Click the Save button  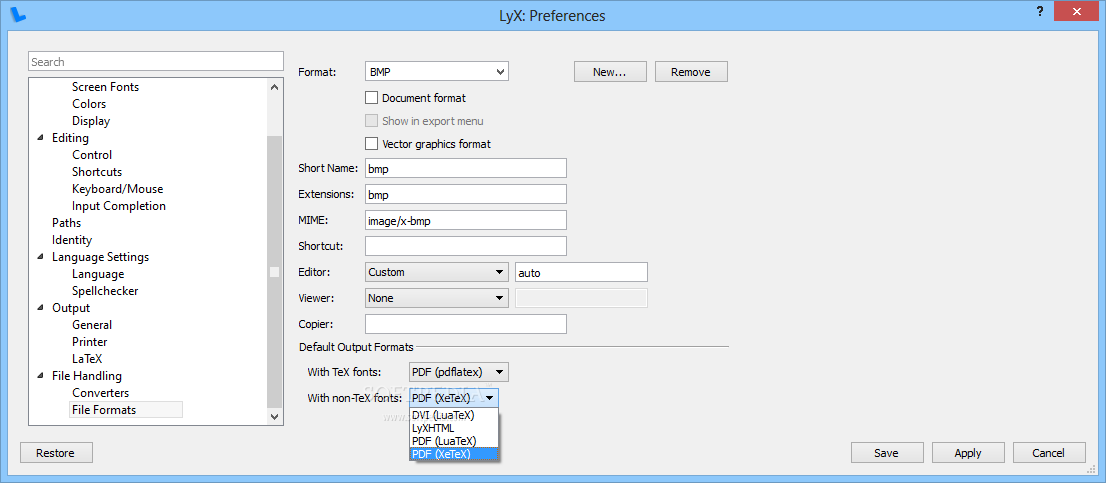point(887,453)
